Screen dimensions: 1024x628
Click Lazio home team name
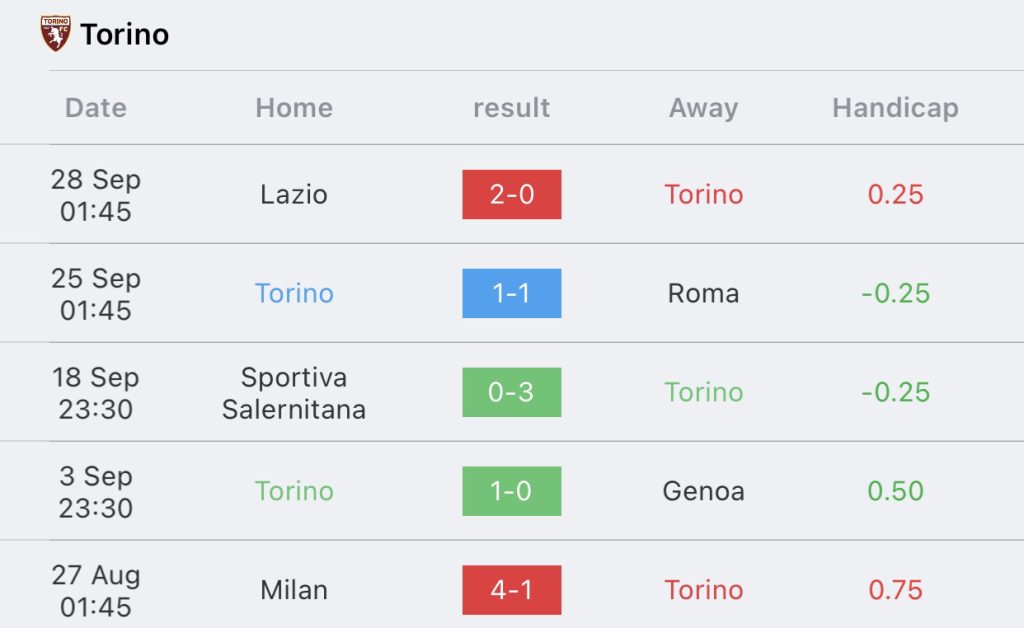(294, 195)
